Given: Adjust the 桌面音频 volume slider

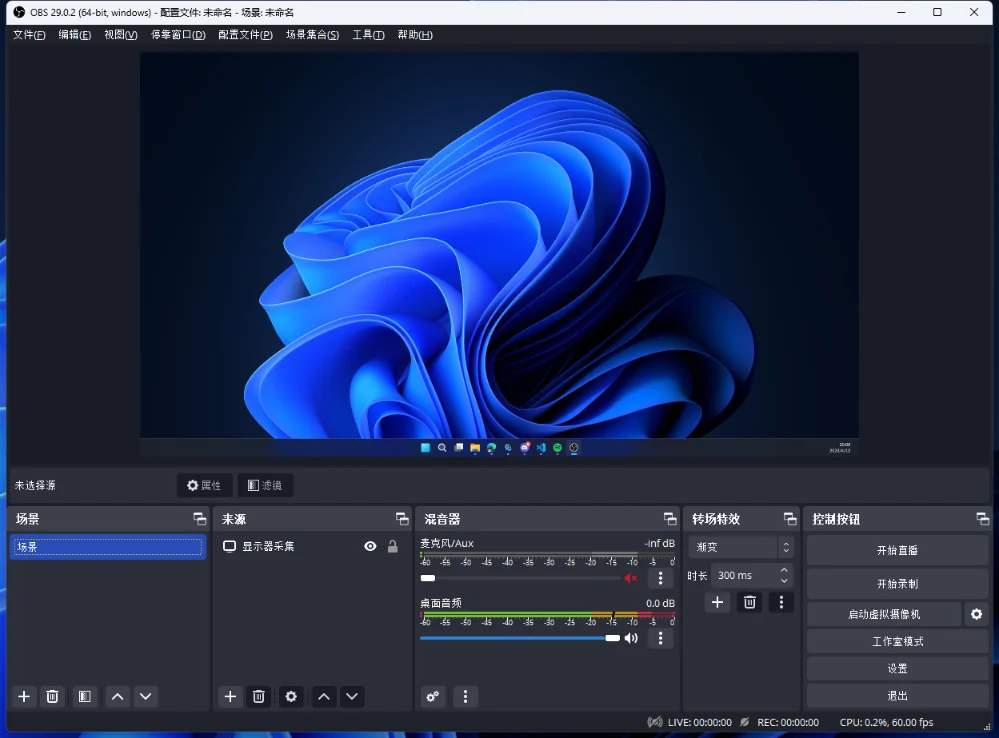Looking at the screenshot, I should point(612,638).
